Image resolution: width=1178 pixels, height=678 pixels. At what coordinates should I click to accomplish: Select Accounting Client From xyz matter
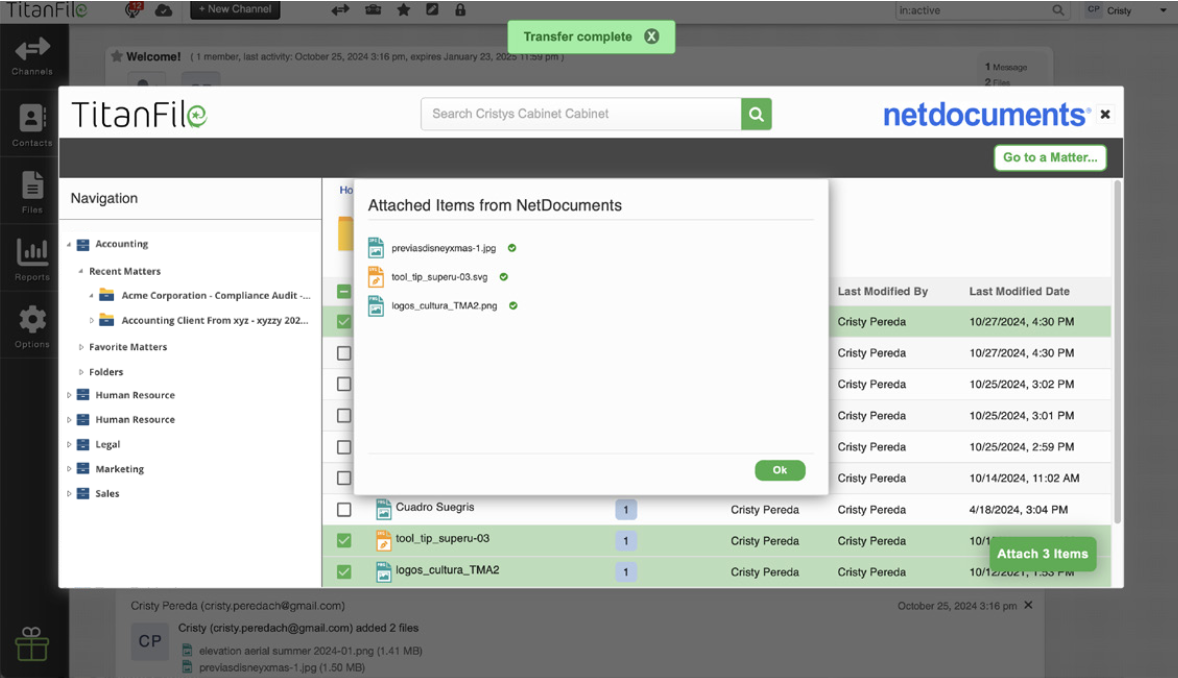[215, 321]
